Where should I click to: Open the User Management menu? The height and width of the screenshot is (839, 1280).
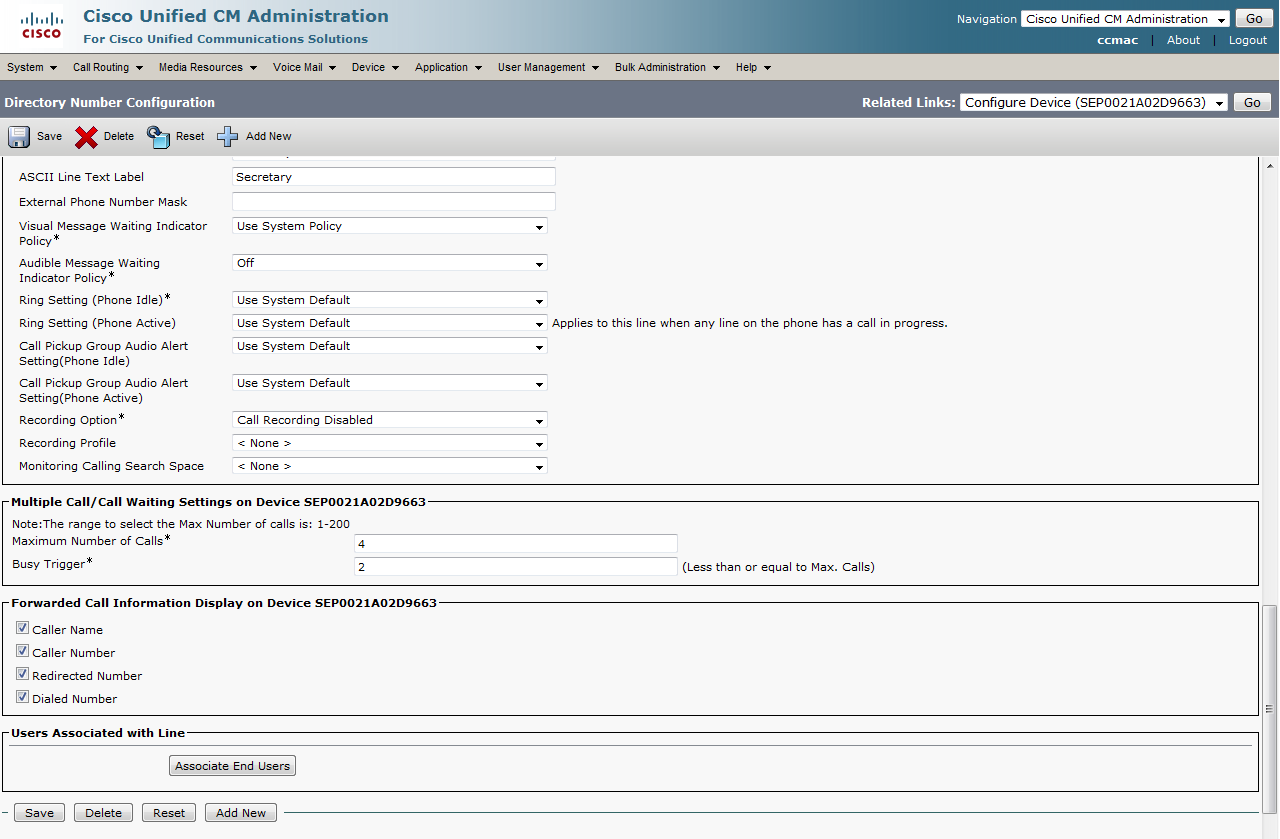click(548, 68)
